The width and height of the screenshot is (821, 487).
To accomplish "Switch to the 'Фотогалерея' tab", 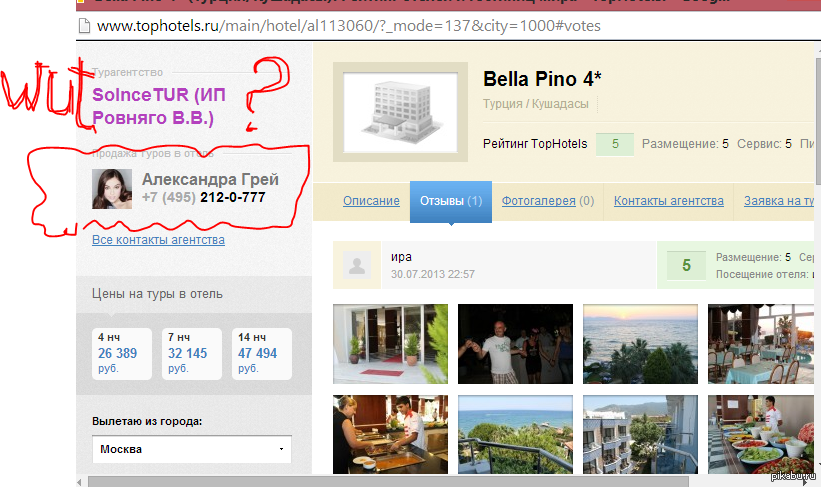I will coord(538,201).
